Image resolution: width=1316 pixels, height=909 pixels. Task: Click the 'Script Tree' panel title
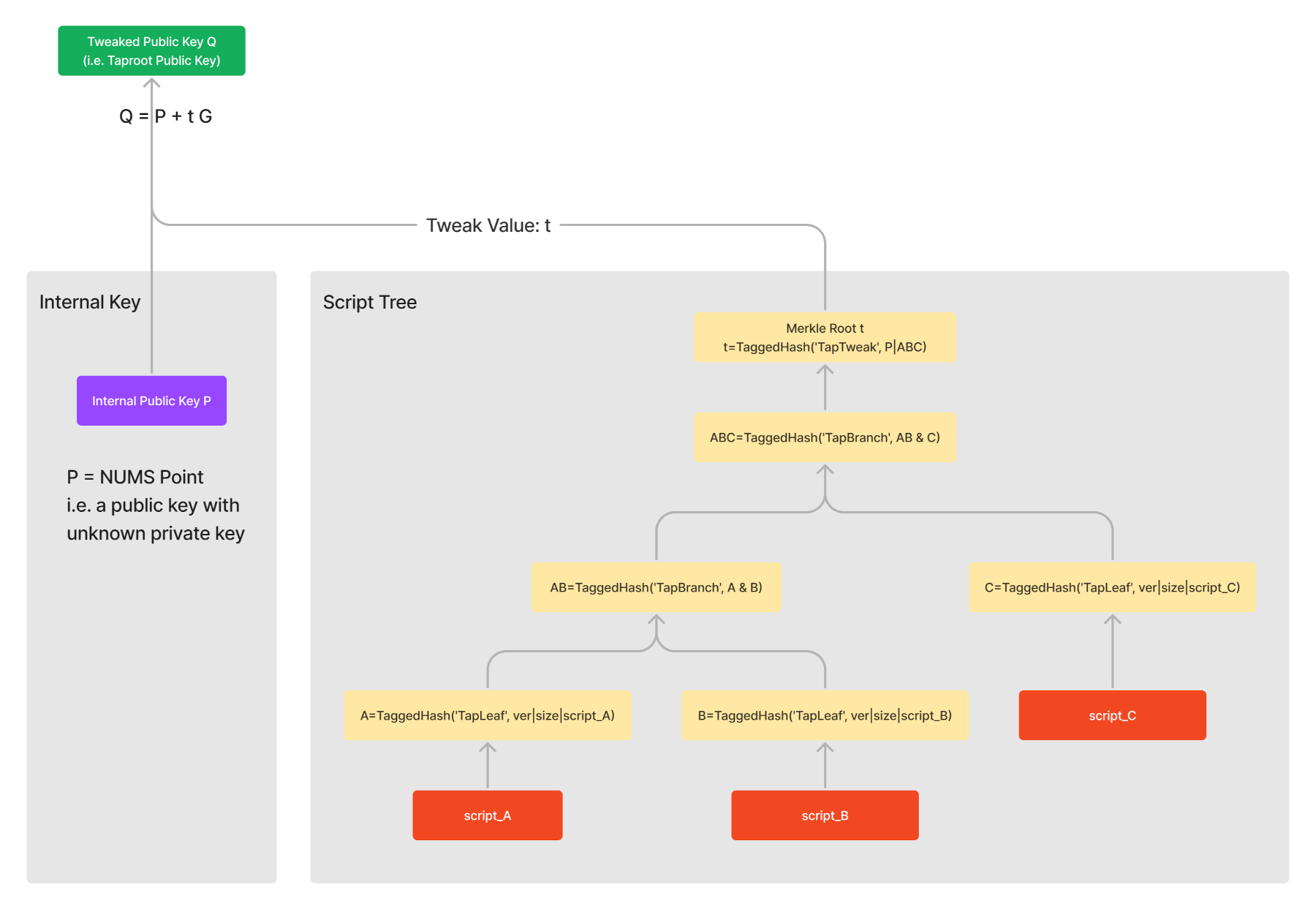click(x=370, y=302)
